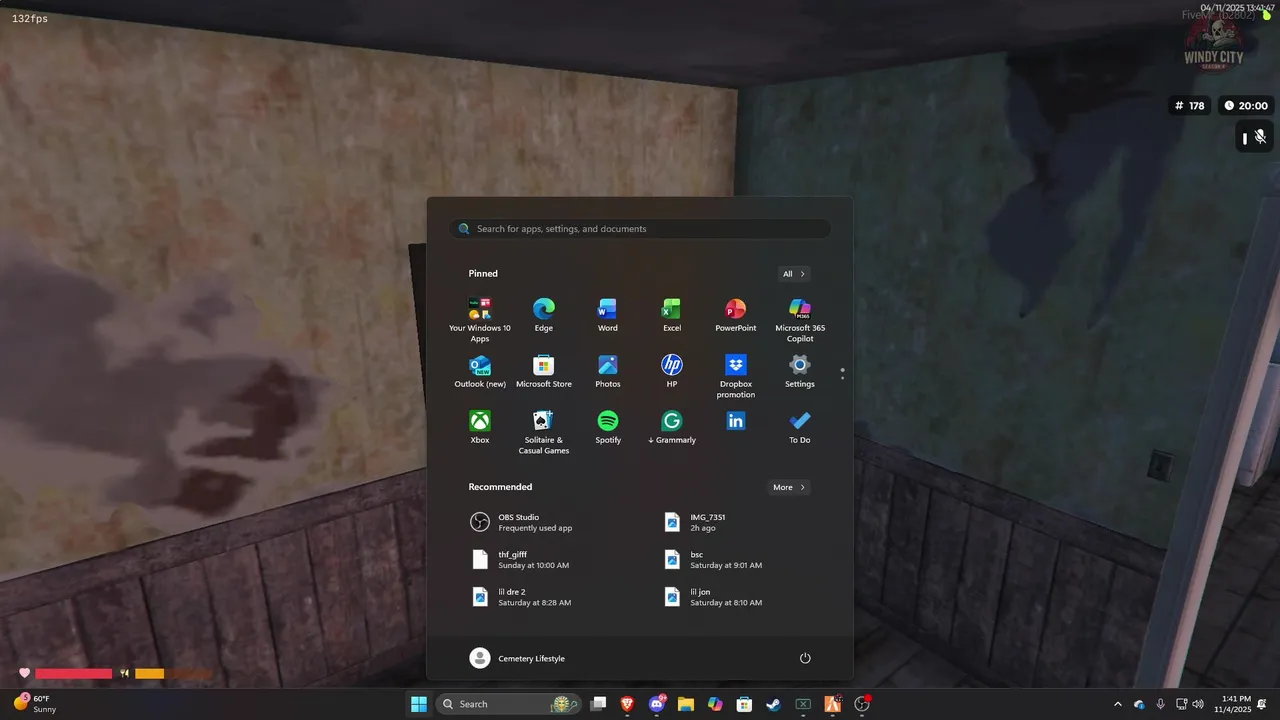
Task: Open the Xbox Game Bar taskbar icon
Action: pos(803,704)
